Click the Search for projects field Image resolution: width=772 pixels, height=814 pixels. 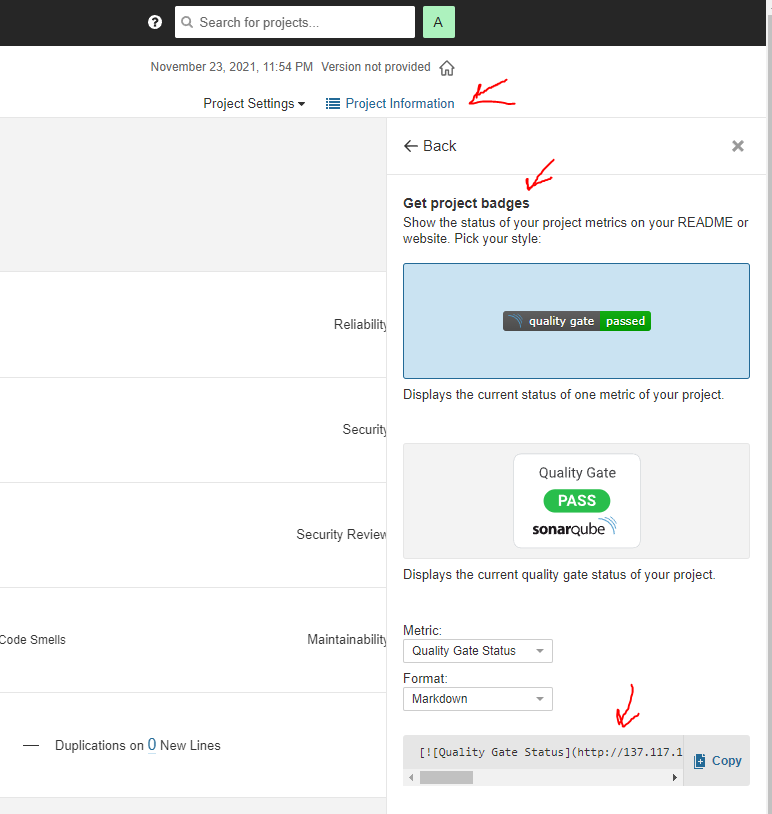(294, 22)
